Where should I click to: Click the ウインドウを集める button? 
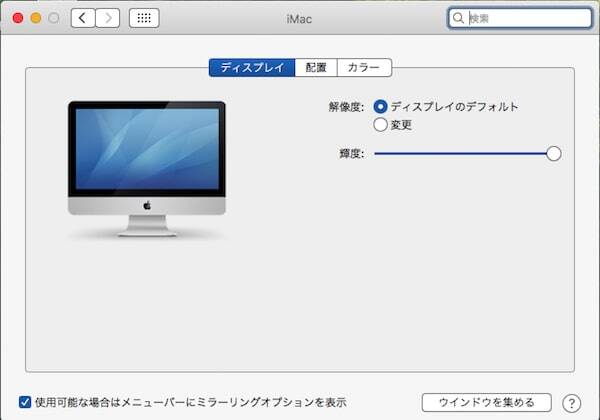487,402
